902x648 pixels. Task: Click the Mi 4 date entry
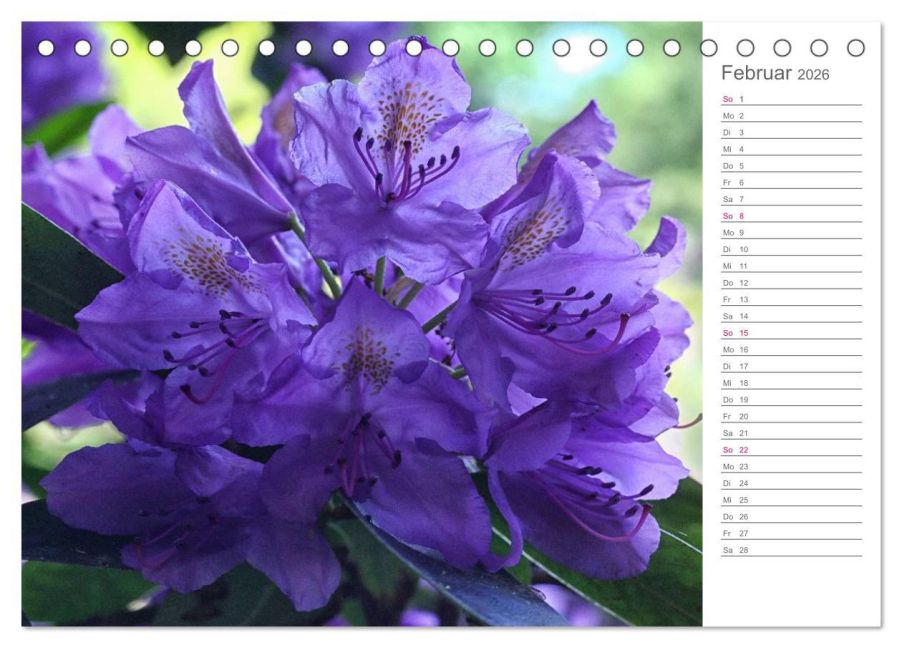792,149
